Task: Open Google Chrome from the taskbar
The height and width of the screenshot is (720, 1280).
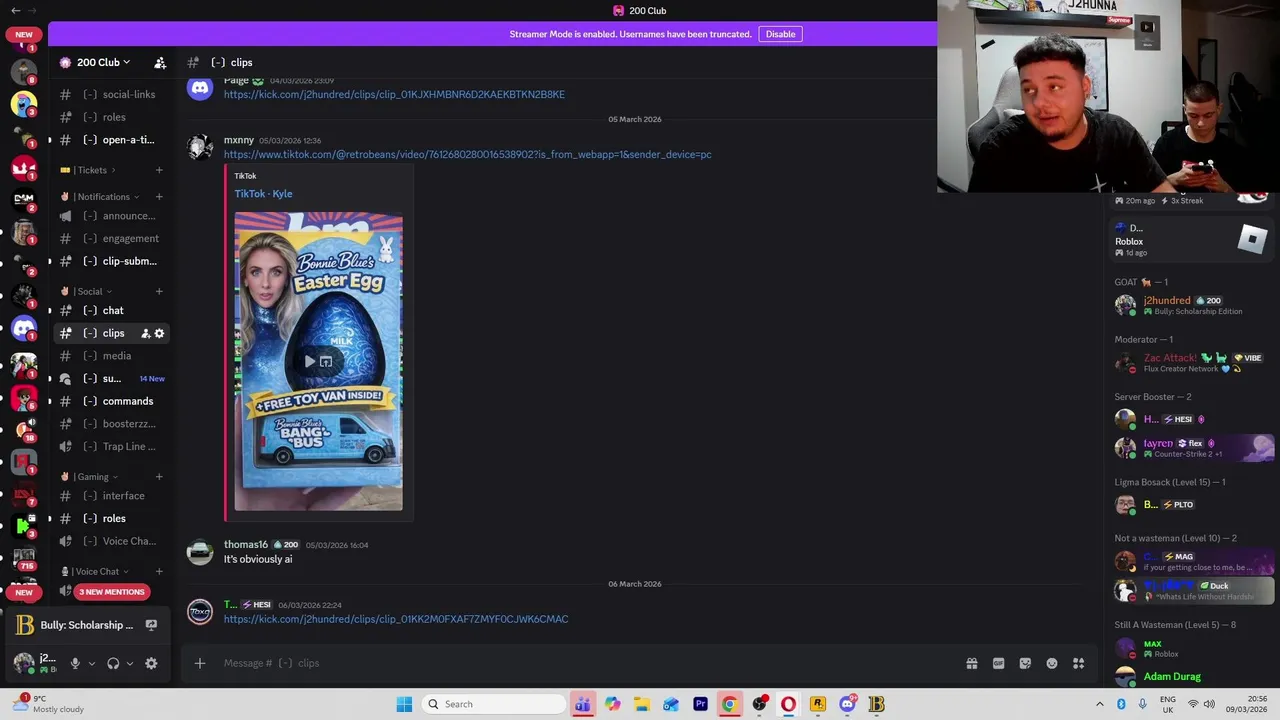Action: coord(729,704)
